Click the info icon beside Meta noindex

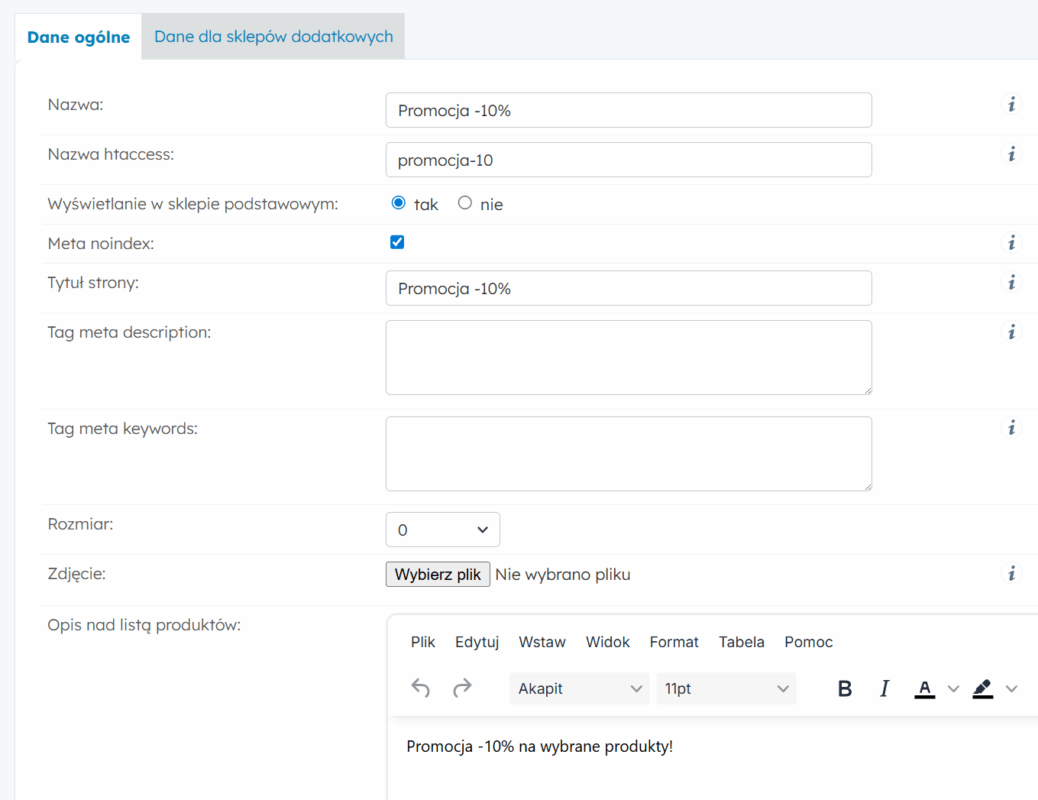coord(1011,242)
